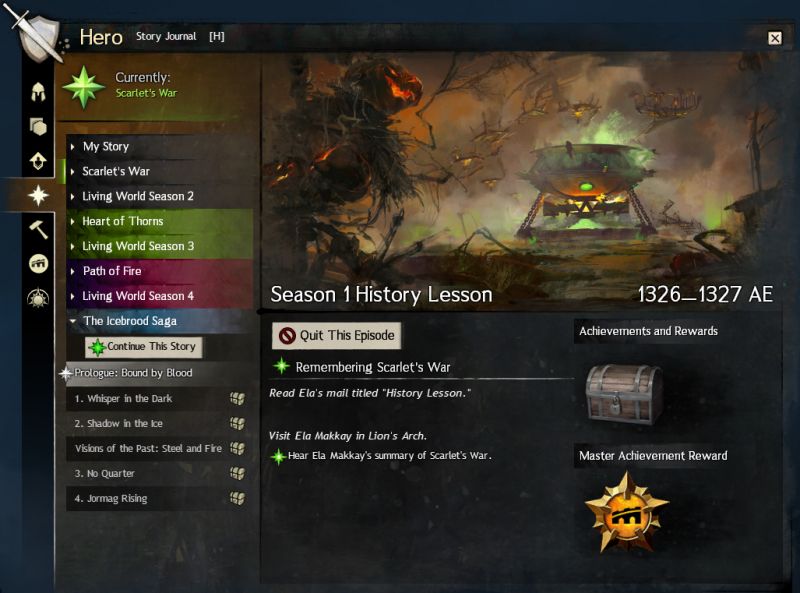Screen dimensions: 800x593
Task: Click chest icon beside Jormag Rising
Action: click(237, 498)
